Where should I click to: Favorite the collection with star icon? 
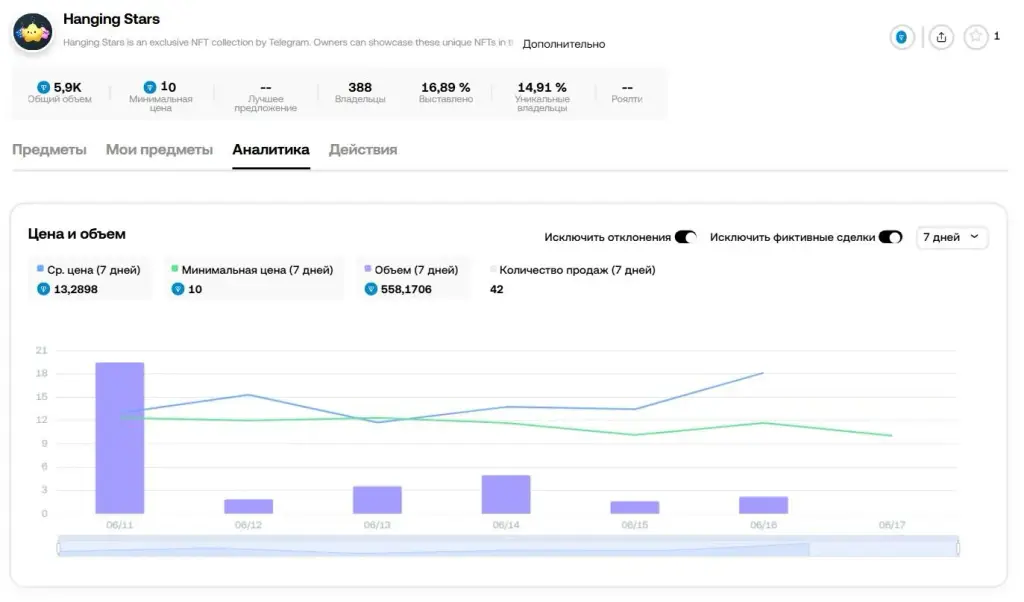tap(976, 37)
